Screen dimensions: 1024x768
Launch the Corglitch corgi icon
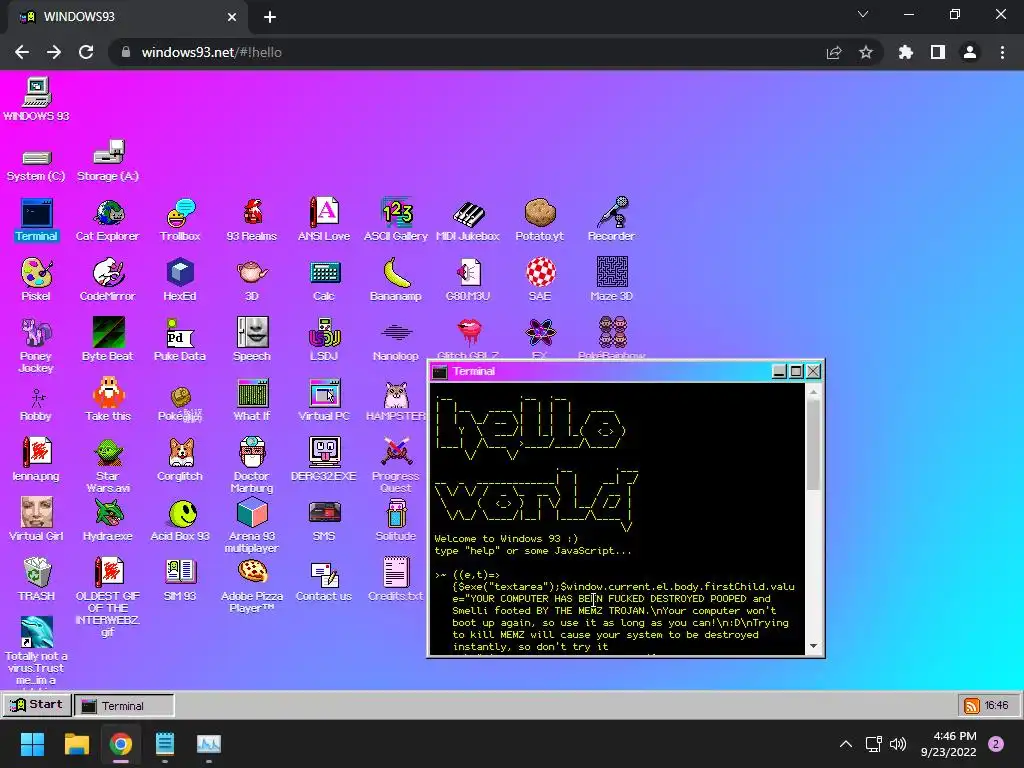coord(180,453)
